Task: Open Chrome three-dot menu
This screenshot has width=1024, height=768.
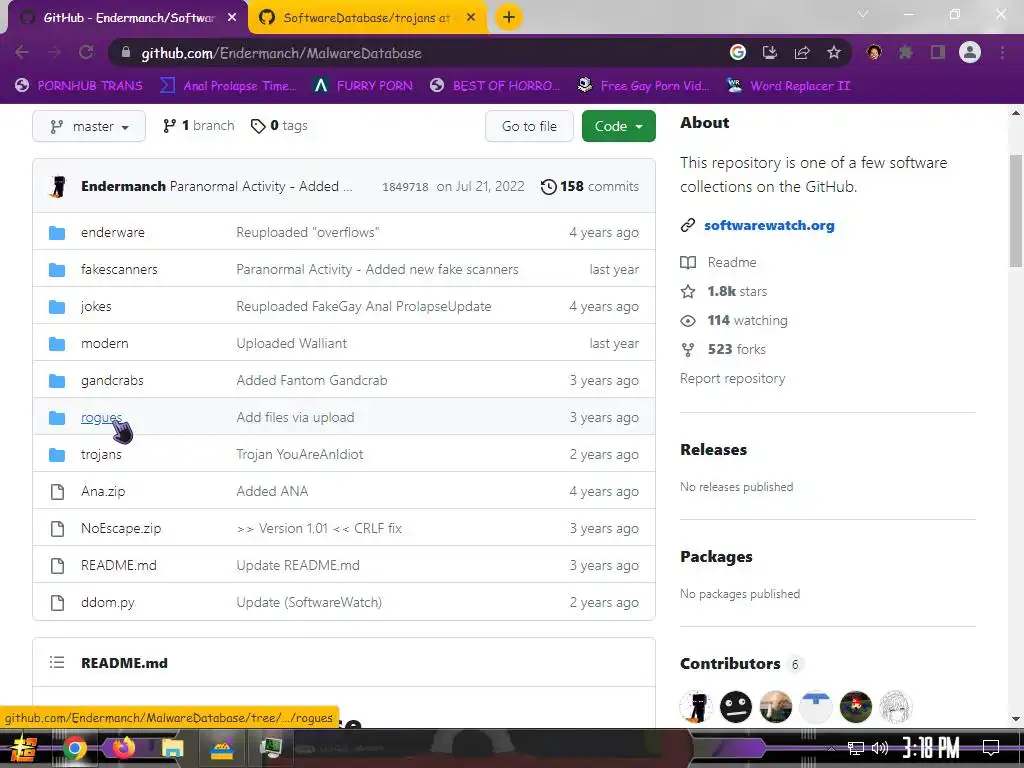Action: click(x=1002, y=53)
